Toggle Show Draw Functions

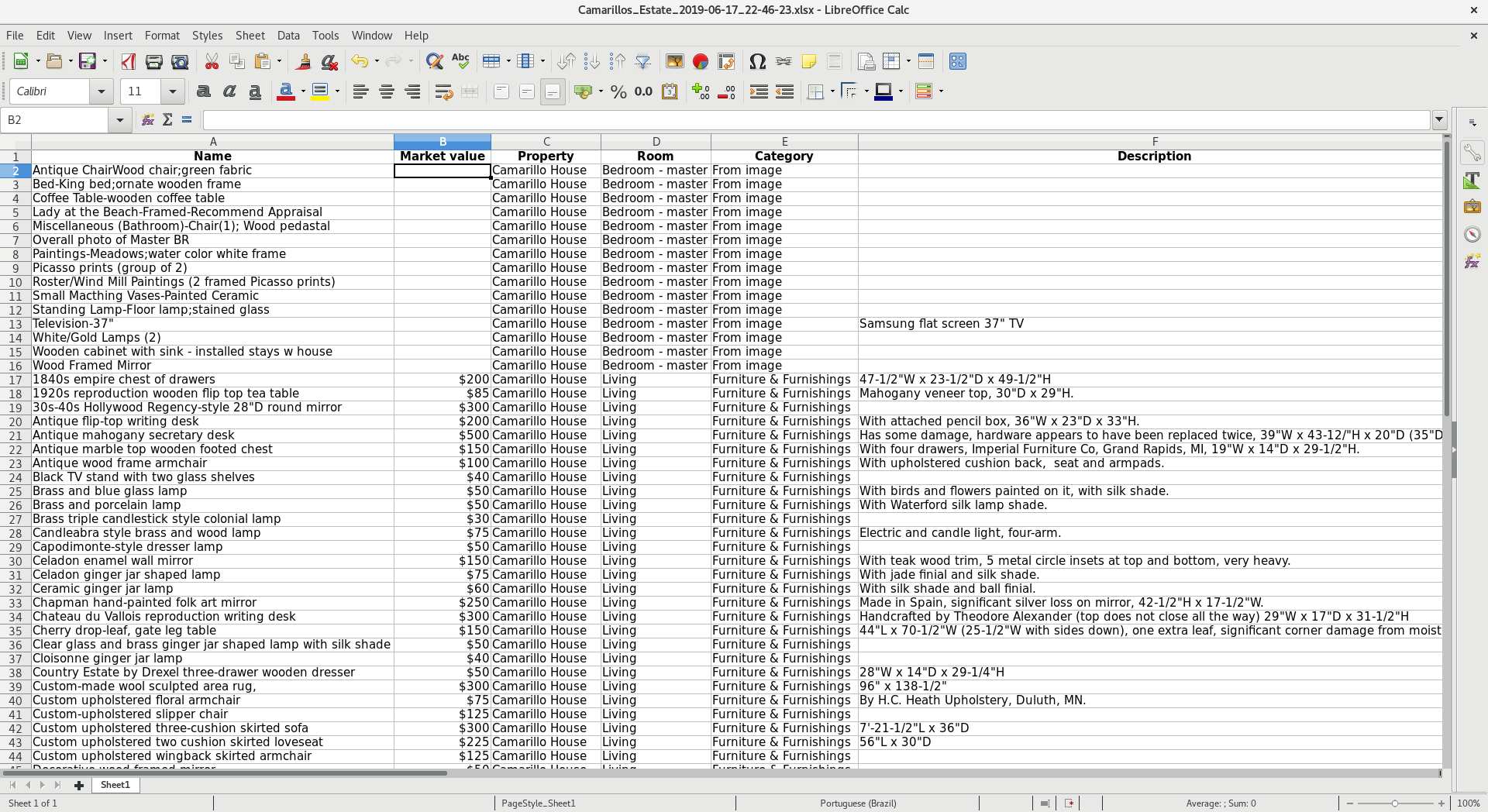(x=958, y=61)
